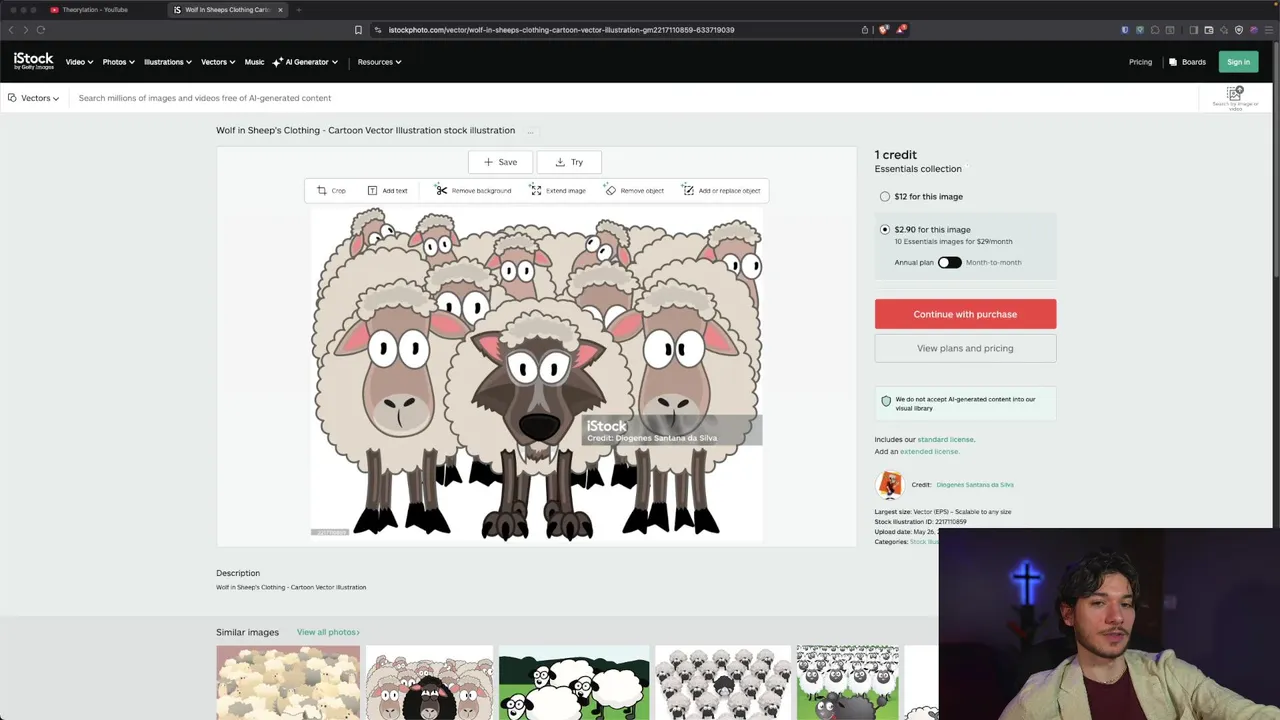Click the browser address bar URL
Screen dimensions: 1280x720
tap(561, 30)
